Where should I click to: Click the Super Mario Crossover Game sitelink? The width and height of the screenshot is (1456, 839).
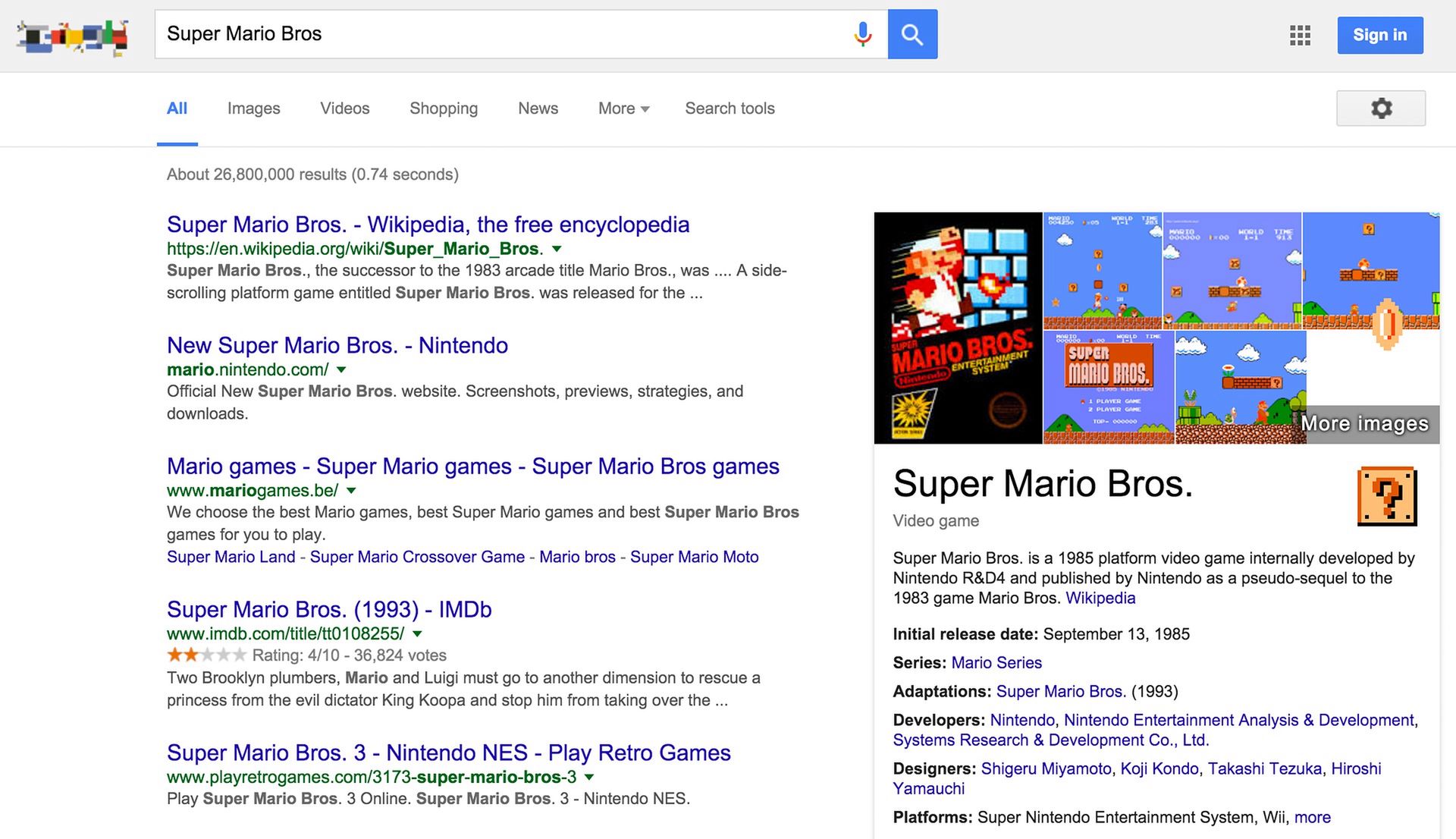point(417,557)
